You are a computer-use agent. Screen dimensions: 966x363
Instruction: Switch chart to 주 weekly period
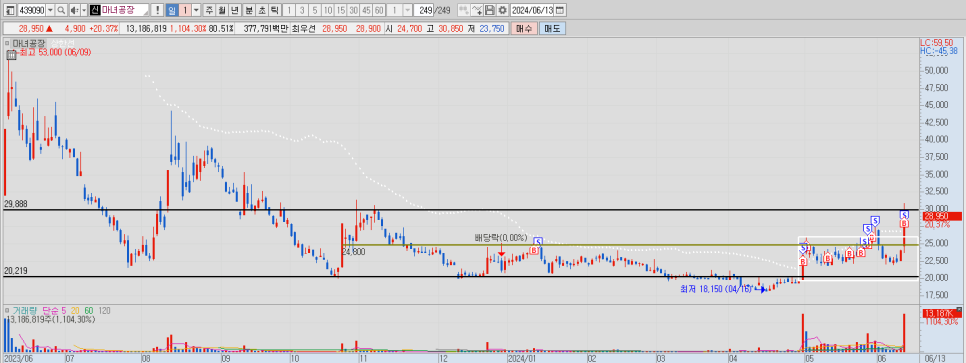coord(210,10)
